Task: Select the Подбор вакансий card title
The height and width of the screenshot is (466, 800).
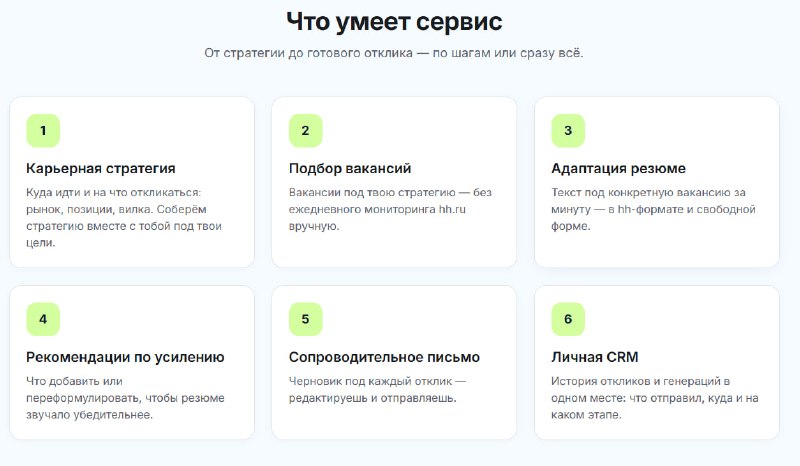Action: tap(350, 168)
